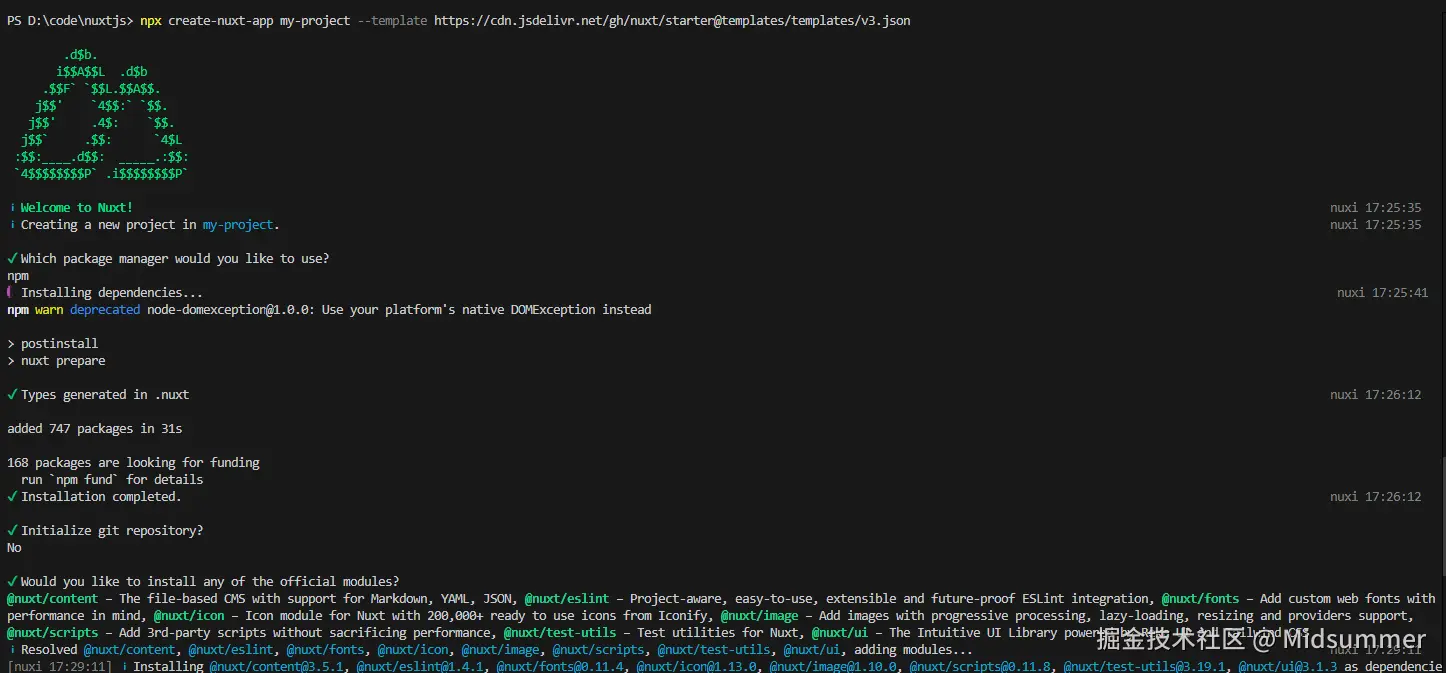Click the 'Initialize git repository?' text
1446x673 pixels.
[x=112, y=531]
